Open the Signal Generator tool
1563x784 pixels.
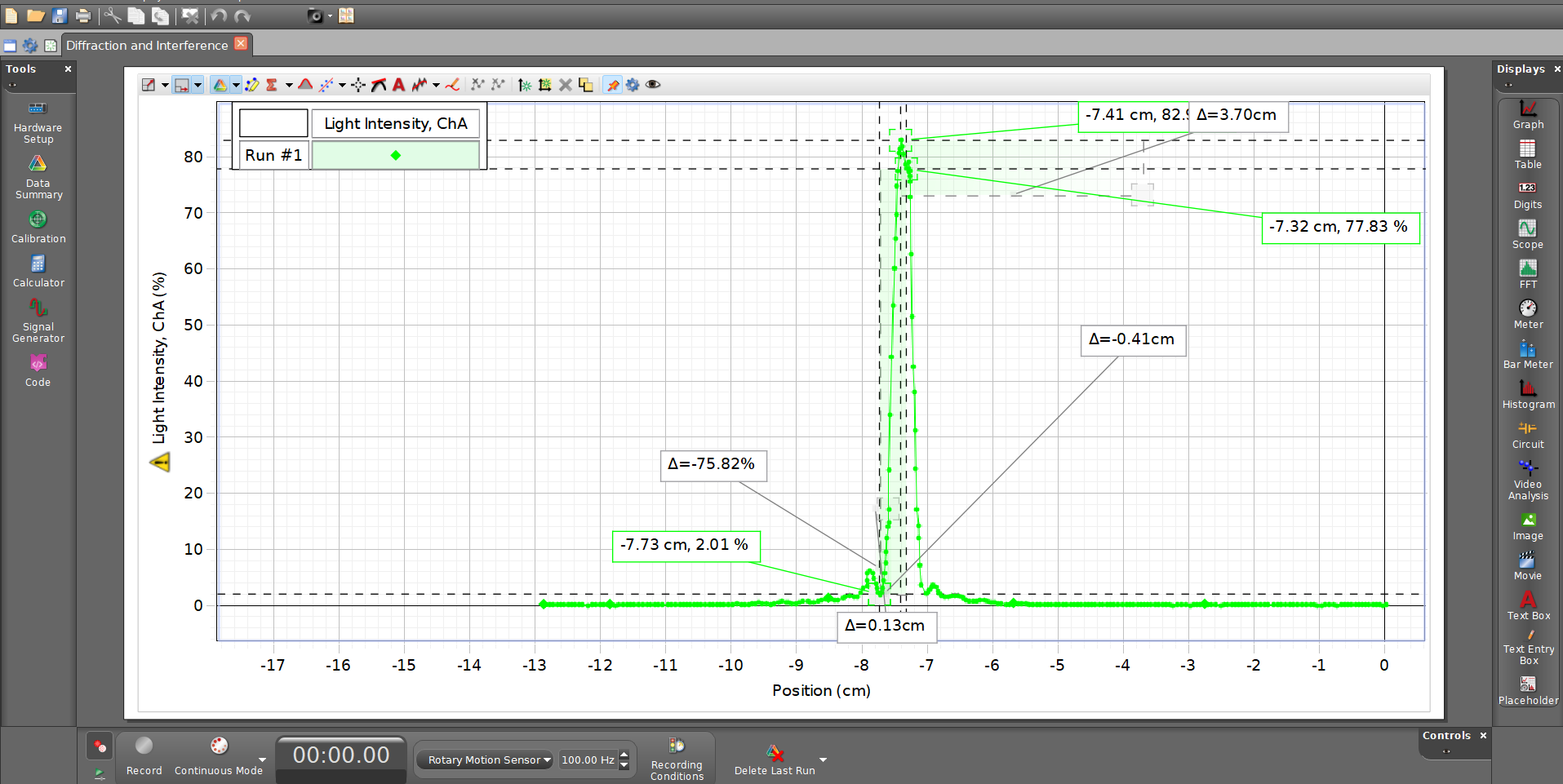tap(38, 321)
